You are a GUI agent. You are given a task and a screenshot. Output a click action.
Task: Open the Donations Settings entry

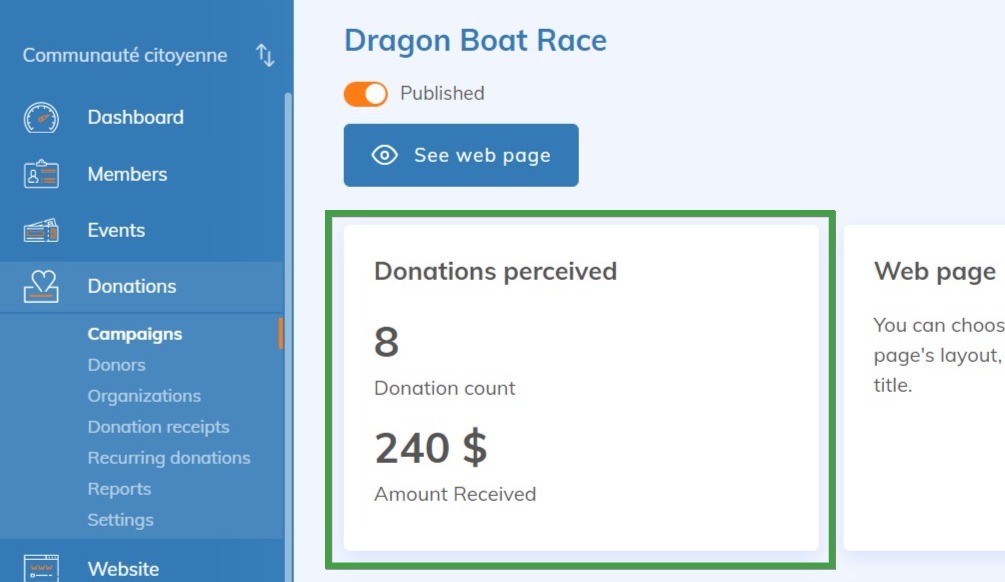[120, 520]
